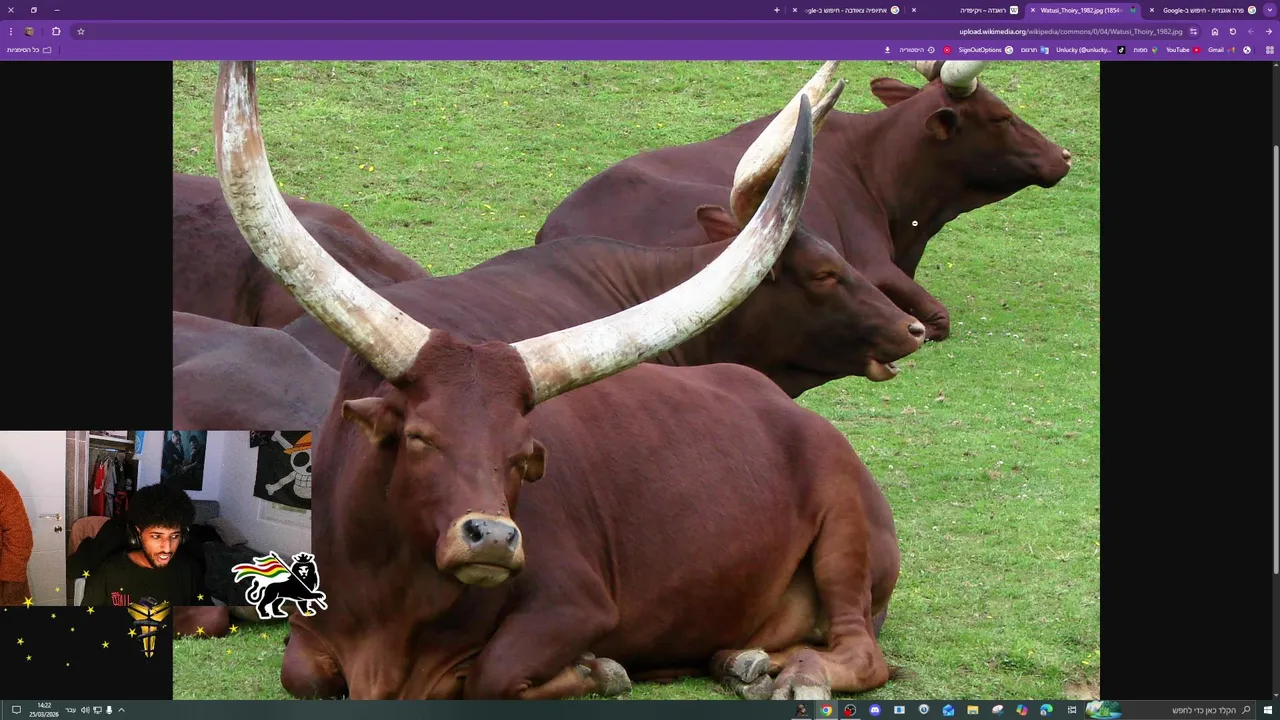Expand the tab search dropdown arrow

(1269, 10)
